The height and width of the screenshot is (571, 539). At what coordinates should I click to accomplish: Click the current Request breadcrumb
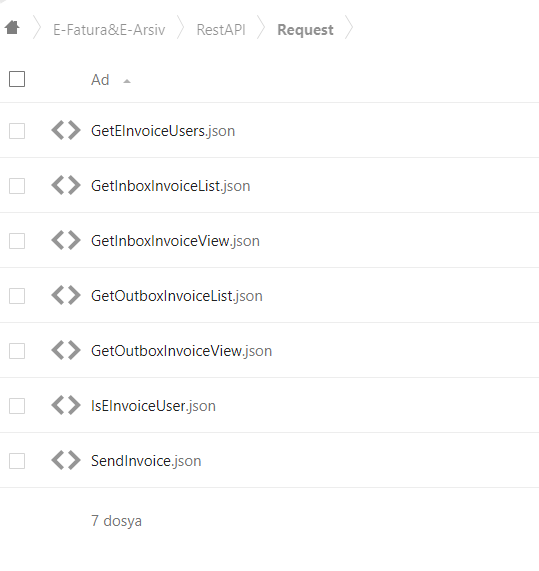305,29
